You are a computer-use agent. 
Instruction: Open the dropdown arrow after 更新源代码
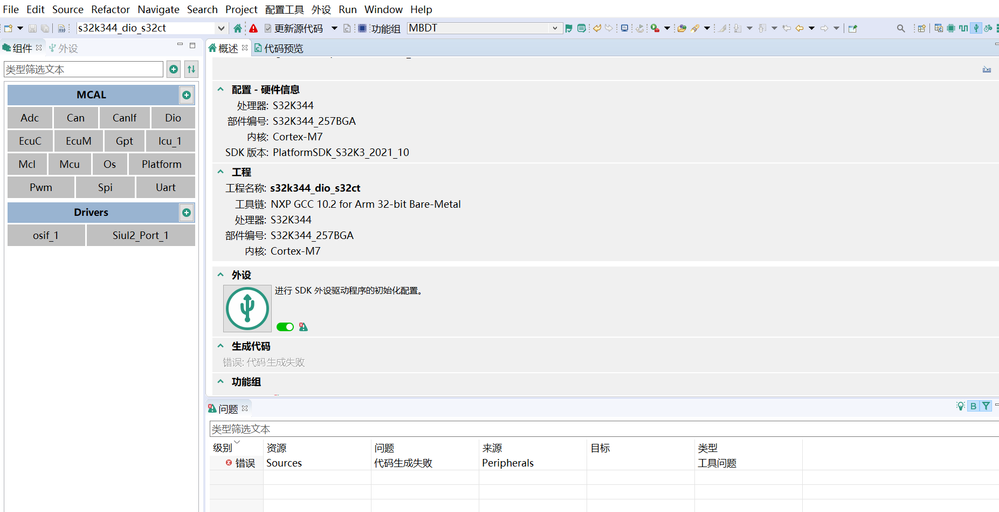pyautogui.click(x=334, y=28)
